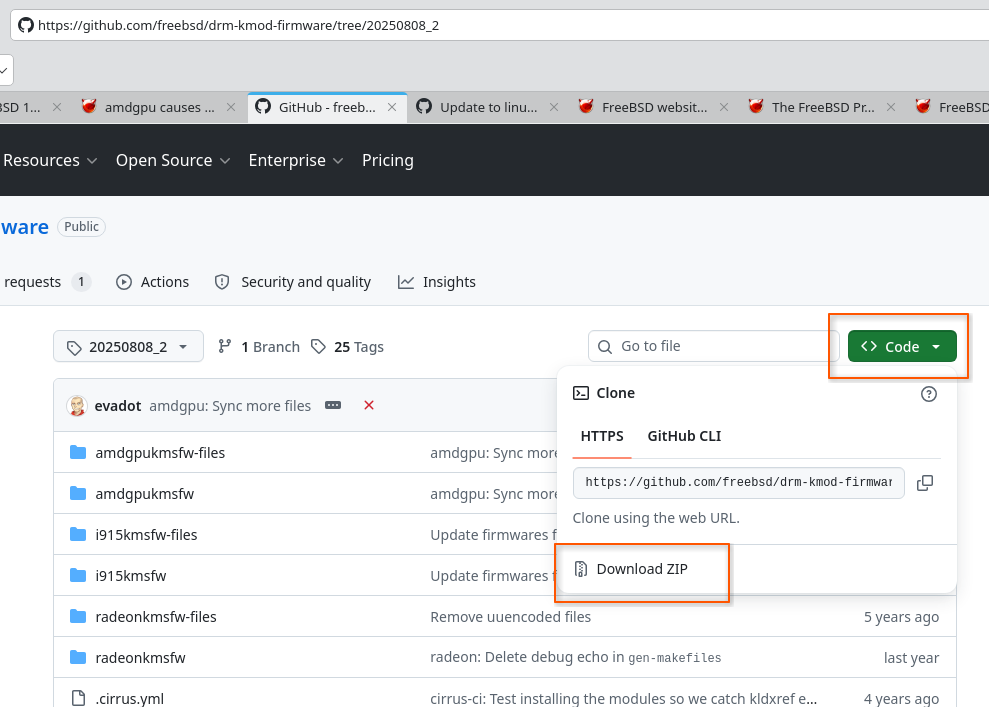Open the .cirrus.yml file
The height and width of the screenshot is (707, 989).
[129, 698]
